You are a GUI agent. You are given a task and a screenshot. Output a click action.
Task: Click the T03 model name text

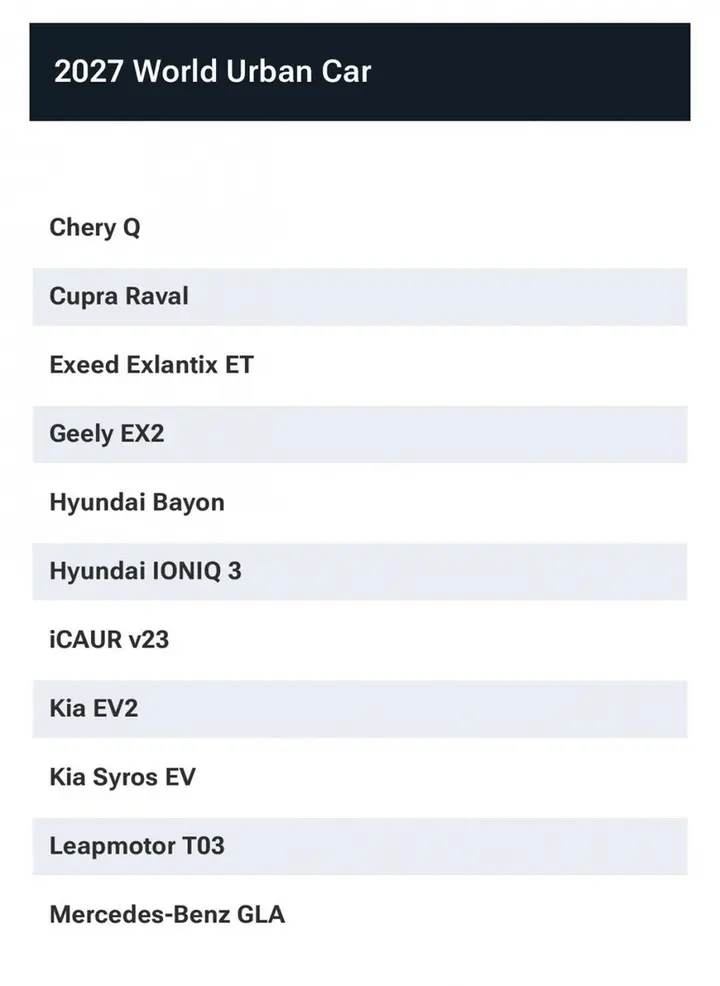tap(203, 846)
